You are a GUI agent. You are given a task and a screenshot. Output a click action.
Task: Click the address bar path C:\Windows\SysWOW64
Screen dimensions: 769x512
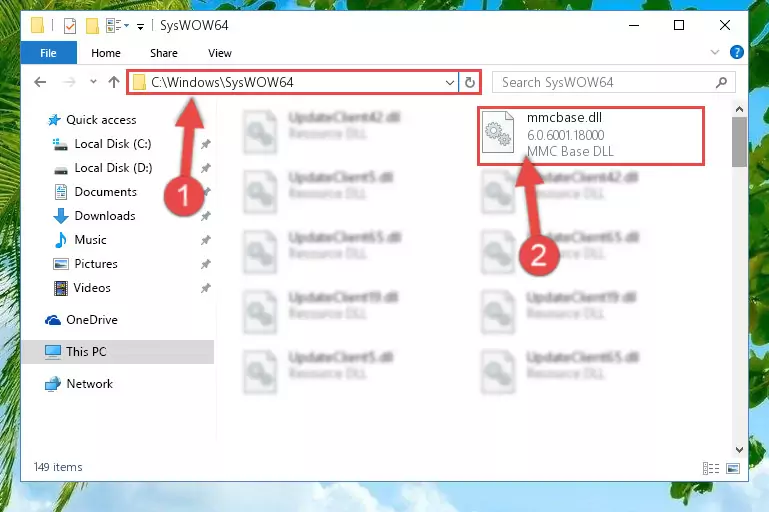(222, 82)
